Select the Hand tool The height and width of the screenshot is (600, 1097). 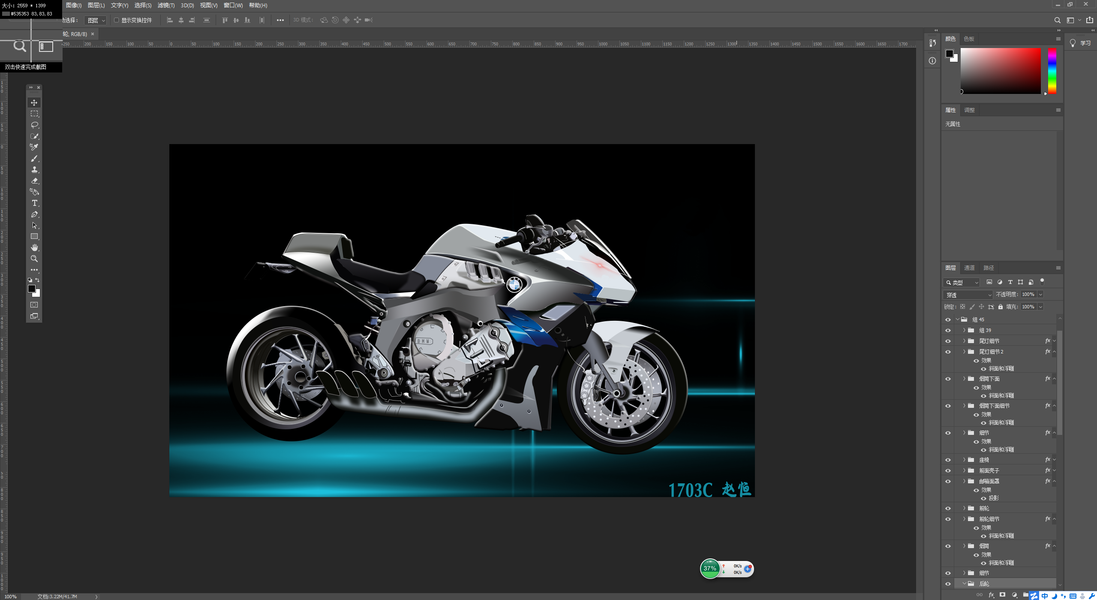coord(34,248)
